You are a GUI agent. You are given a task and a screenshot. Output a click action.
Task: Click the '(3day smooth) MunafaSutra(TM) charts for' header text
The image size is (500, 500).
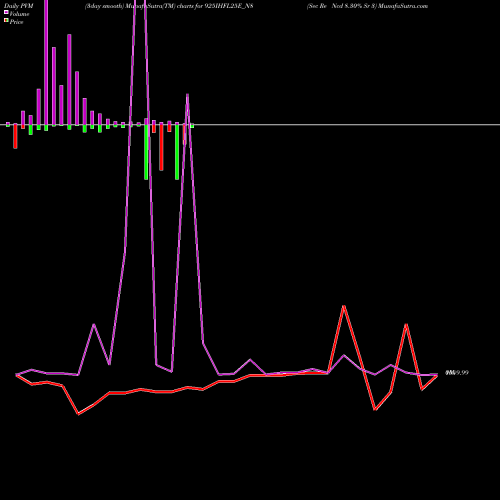pyautogui.click(x=144, y=6)
